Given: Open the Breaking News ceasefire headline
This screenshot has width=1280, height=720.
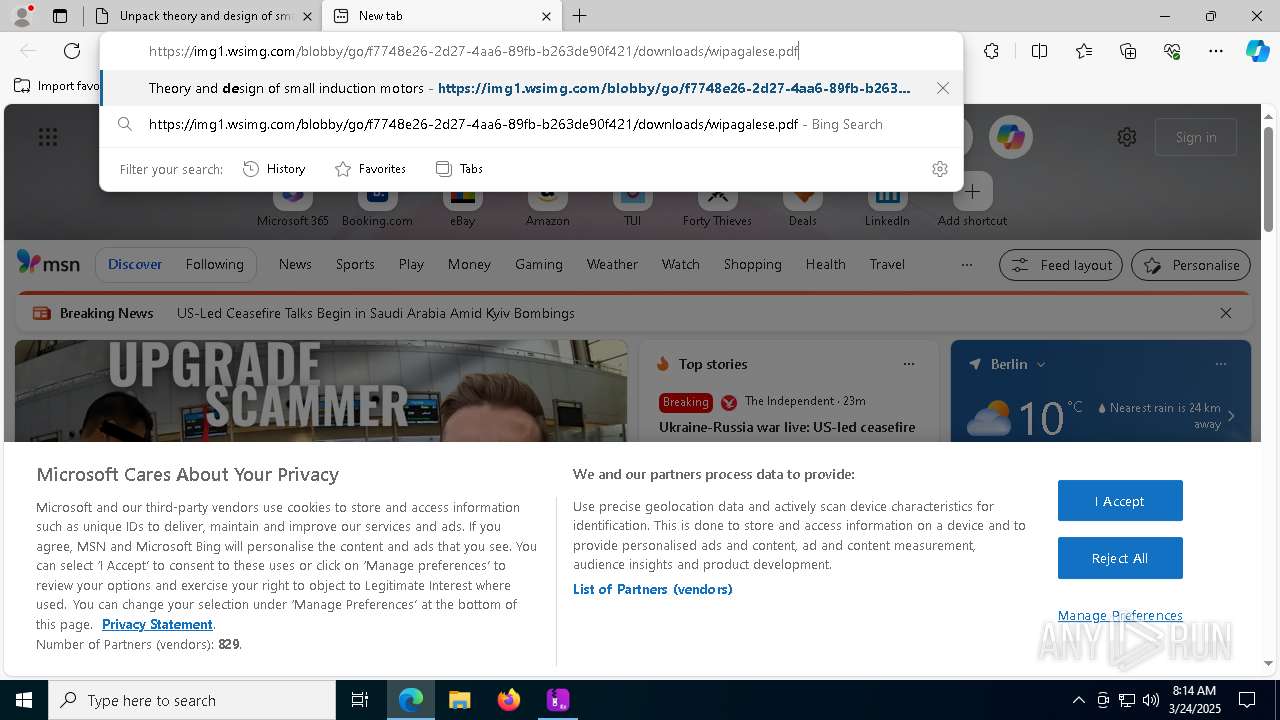Looking at the screenshot, I should pyautogui.click(x=375, y=313).
